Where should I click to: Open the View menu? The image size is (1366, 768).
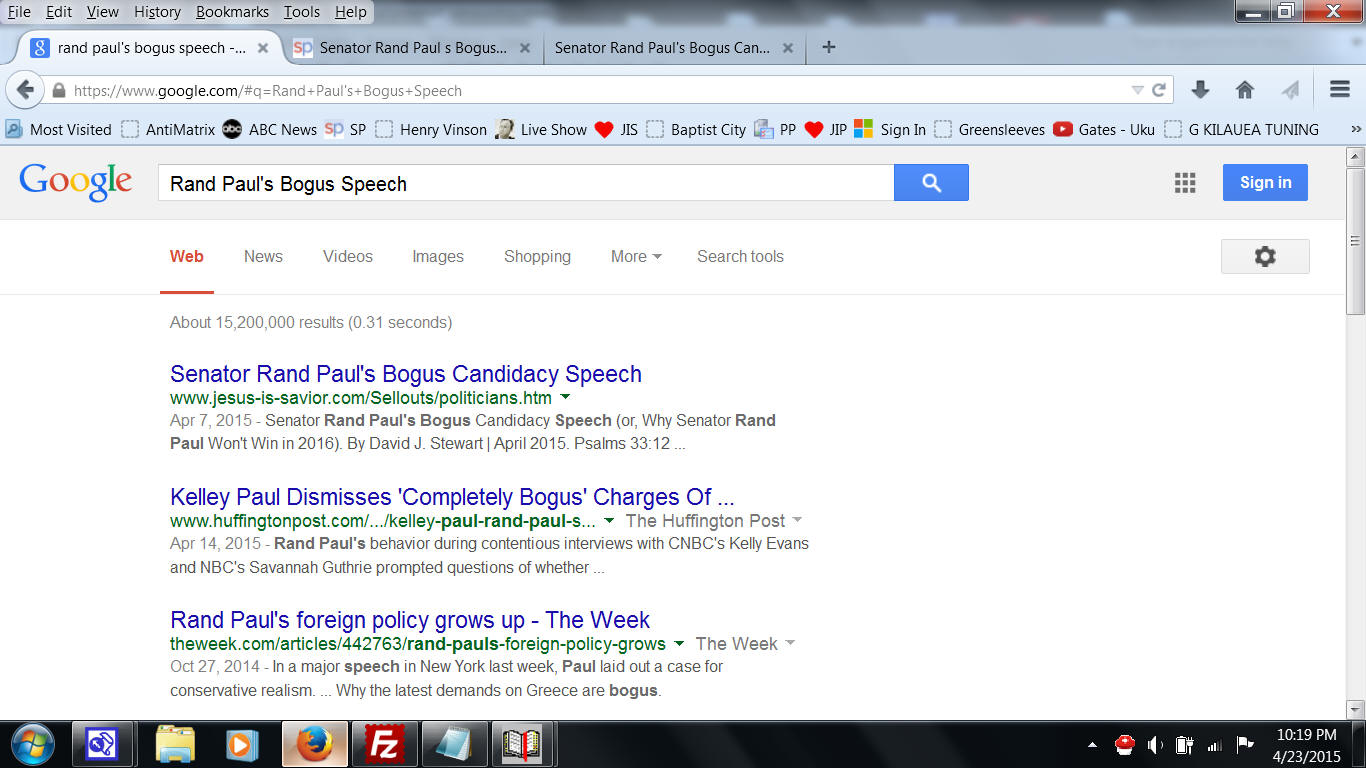coord(102,12)
